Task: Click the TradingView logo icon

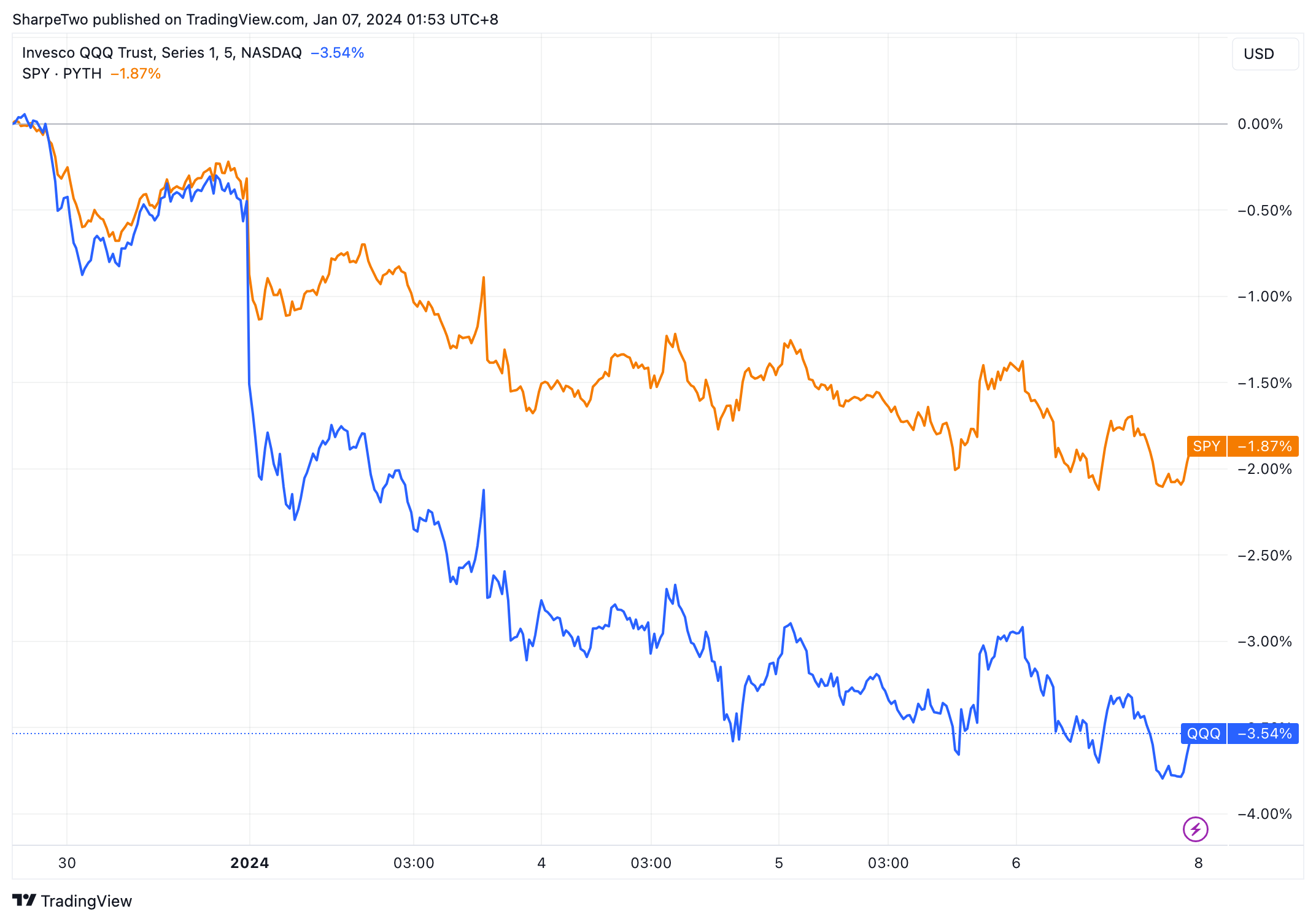Action: click(24, 900)
